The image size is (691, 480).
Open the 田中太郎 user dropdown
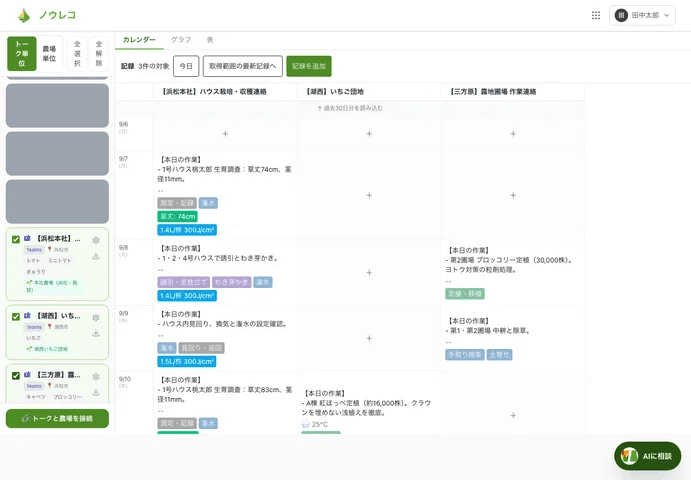click(642, 15)
